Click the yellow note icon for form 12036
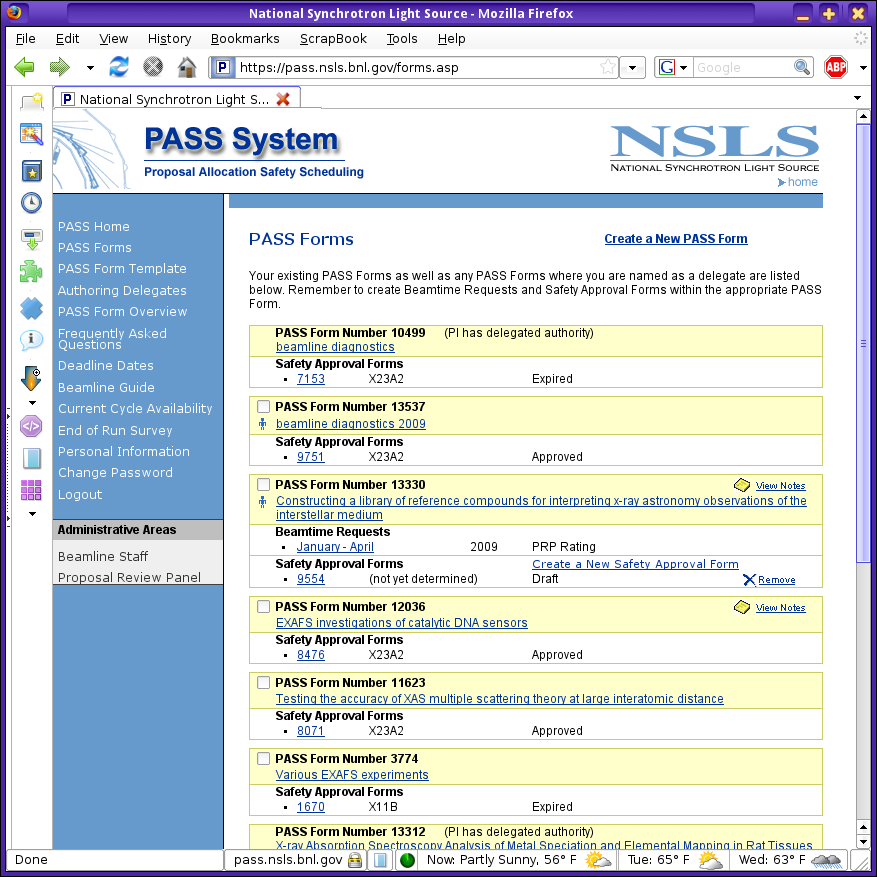This screenshot has height=877, width=877. pos(742,607)
